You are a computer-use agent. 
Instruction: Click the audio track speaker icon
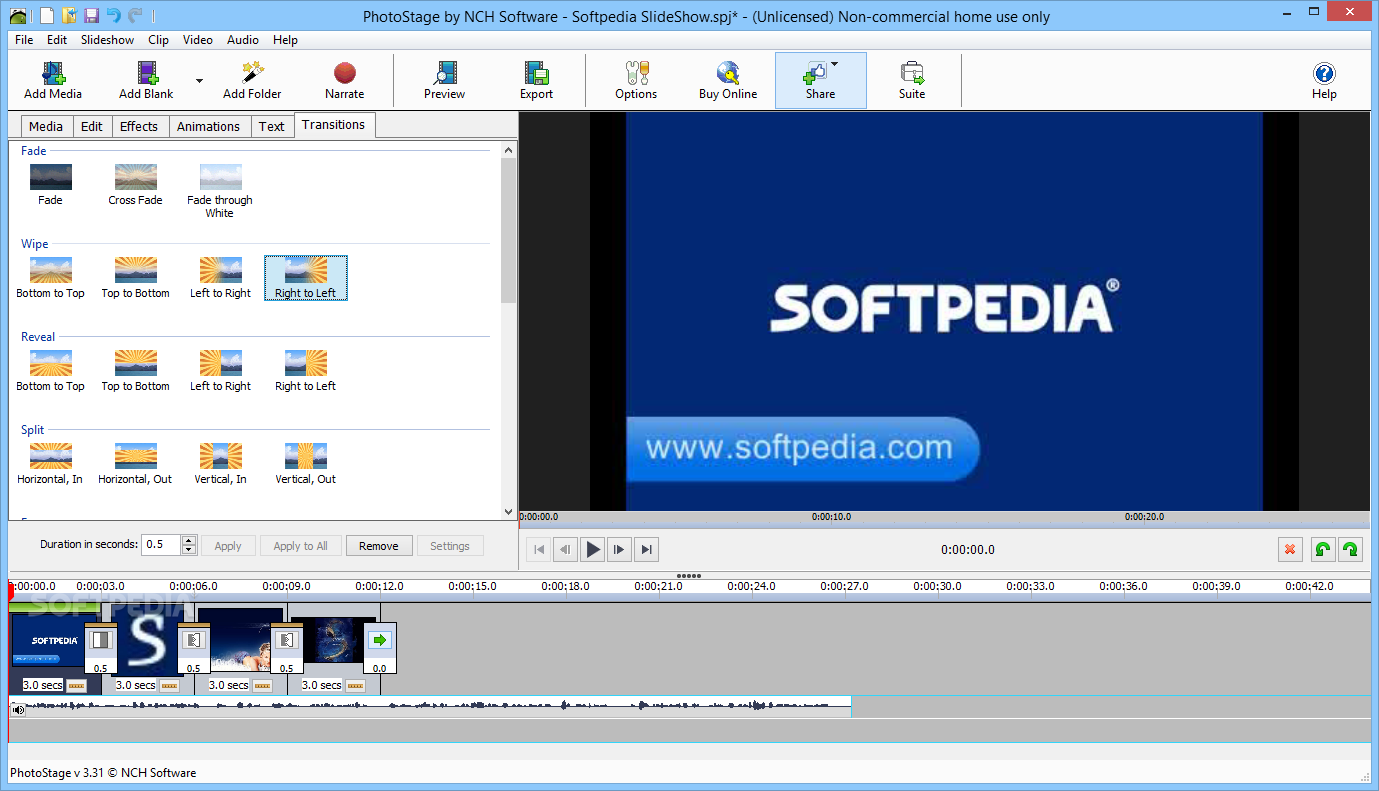click(18, 709)
